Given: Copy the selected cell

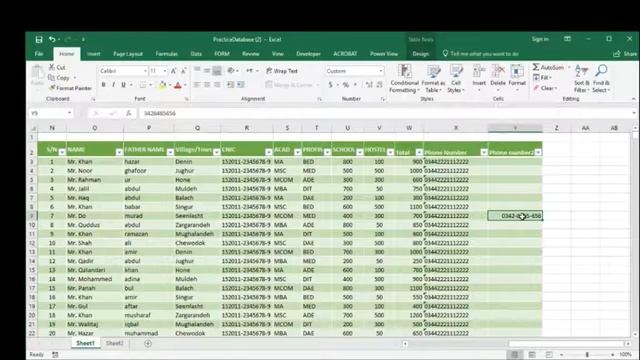Looking at the screenshot, I should click(59, 78).
